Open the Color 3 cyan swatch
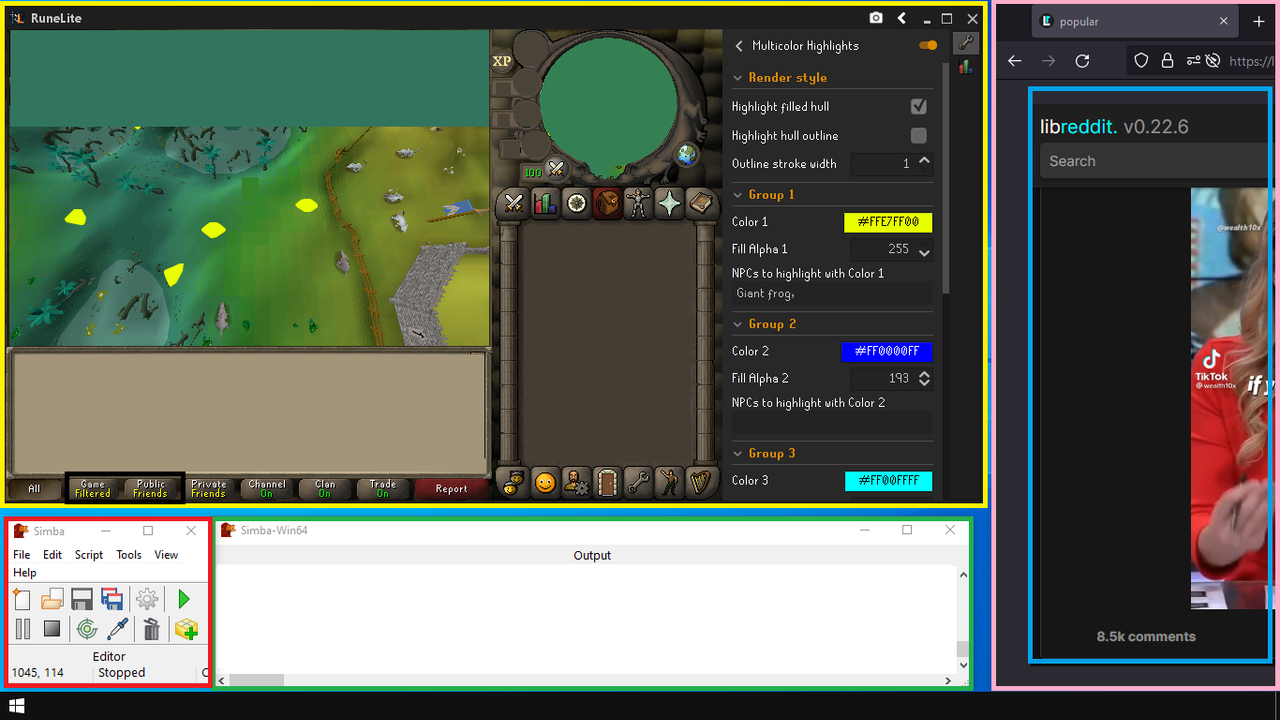Screen dimensions: 1280x720 pyautogui.click(x=888, y=481)
